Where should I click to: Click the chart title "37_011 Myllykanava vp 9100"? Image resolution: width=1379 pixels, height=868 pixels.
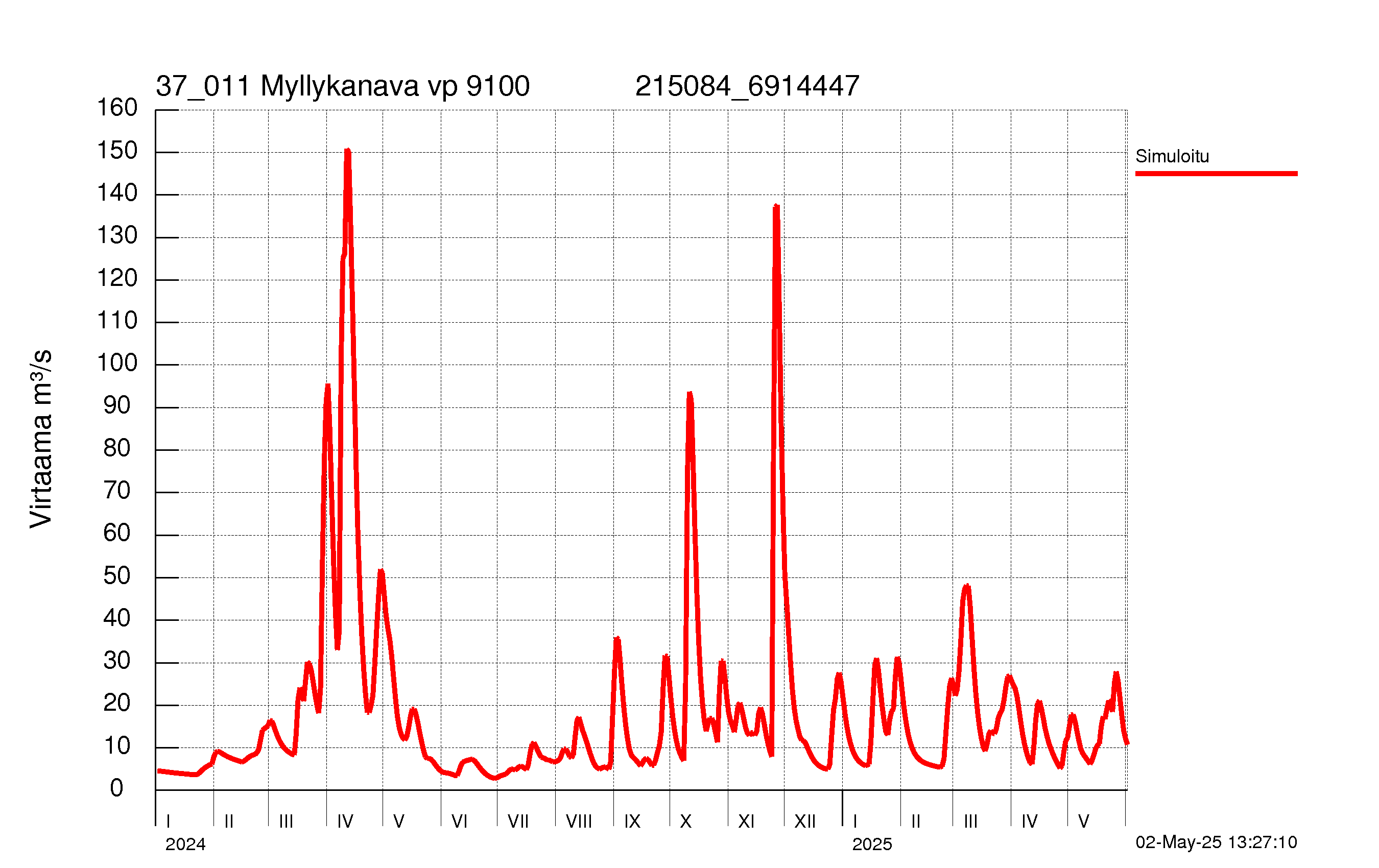point(343,86)
